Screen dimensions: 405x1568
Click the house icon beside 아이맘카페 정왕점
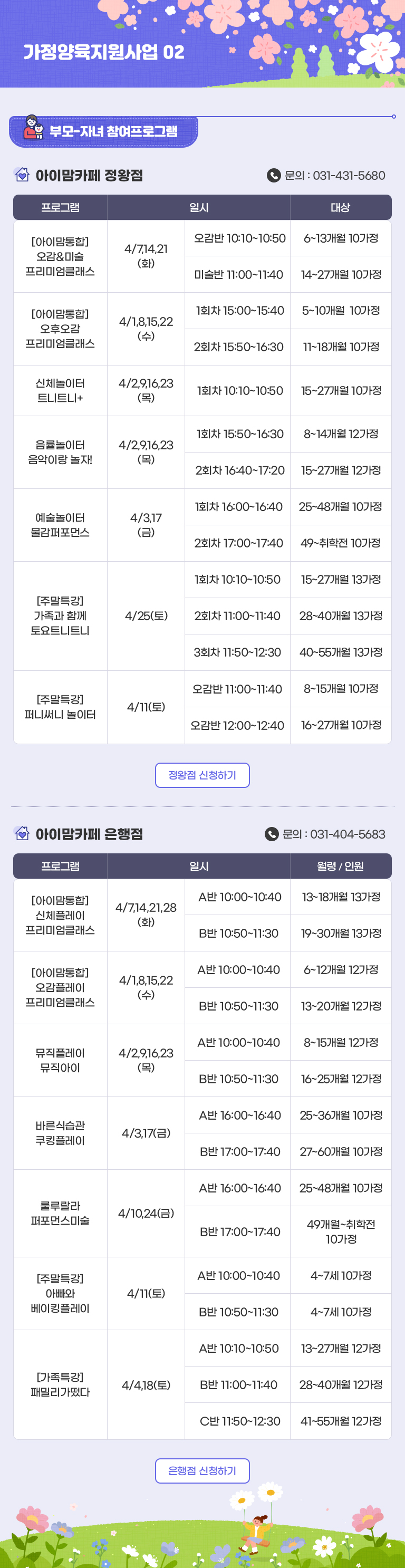coord(22,175)
